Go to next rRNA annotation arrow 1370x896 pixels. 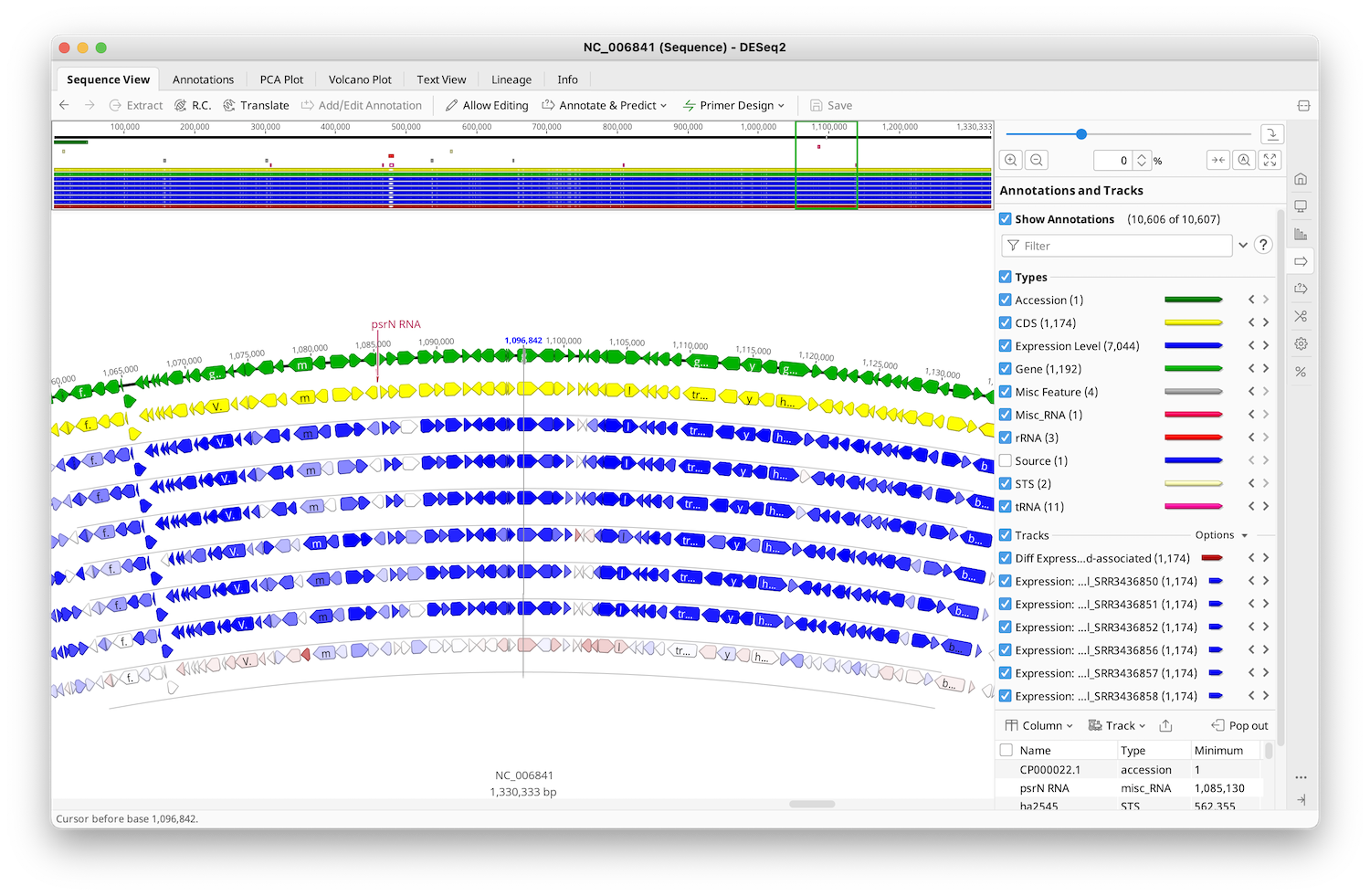tap(1266, 437)
